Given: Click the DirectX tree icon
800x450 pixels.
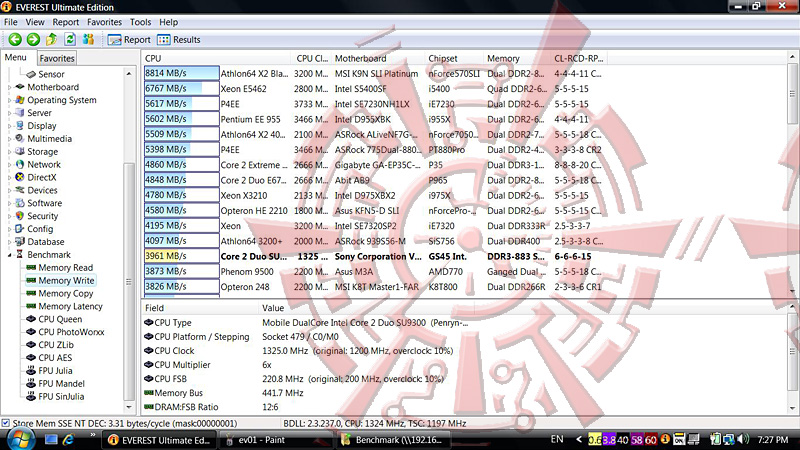Looking at the screenshot, I should pyautogui.click(x=20, y=177).
